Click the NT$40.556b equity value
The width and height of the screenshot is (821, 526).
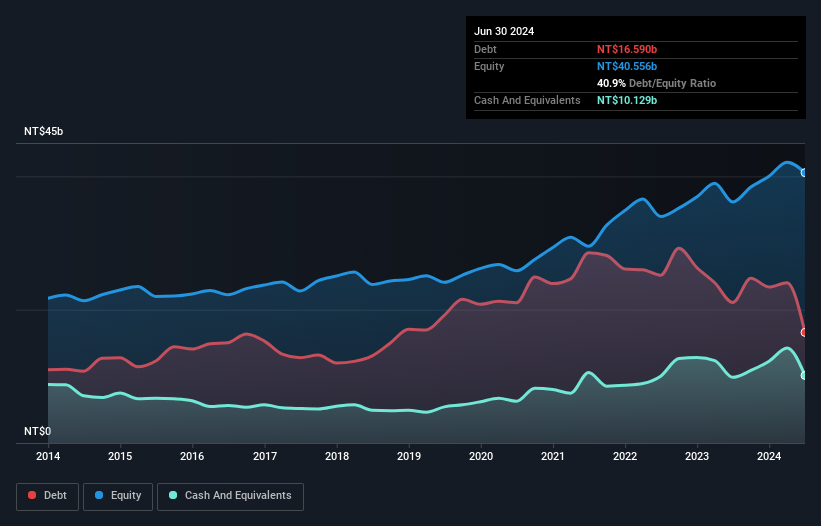coord(627,66)
